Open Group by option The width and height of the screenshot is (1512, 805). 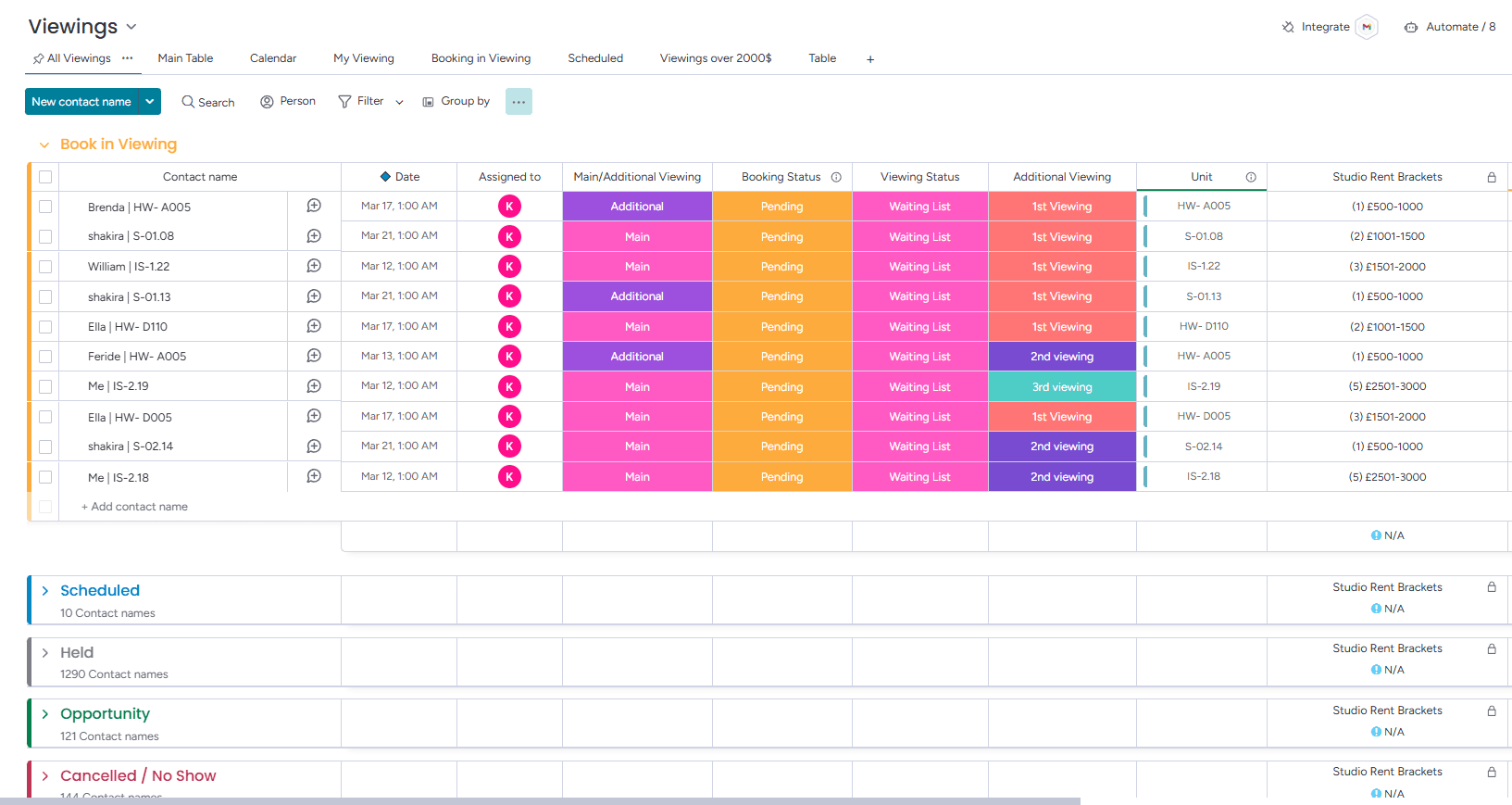[x=456, y=101]
